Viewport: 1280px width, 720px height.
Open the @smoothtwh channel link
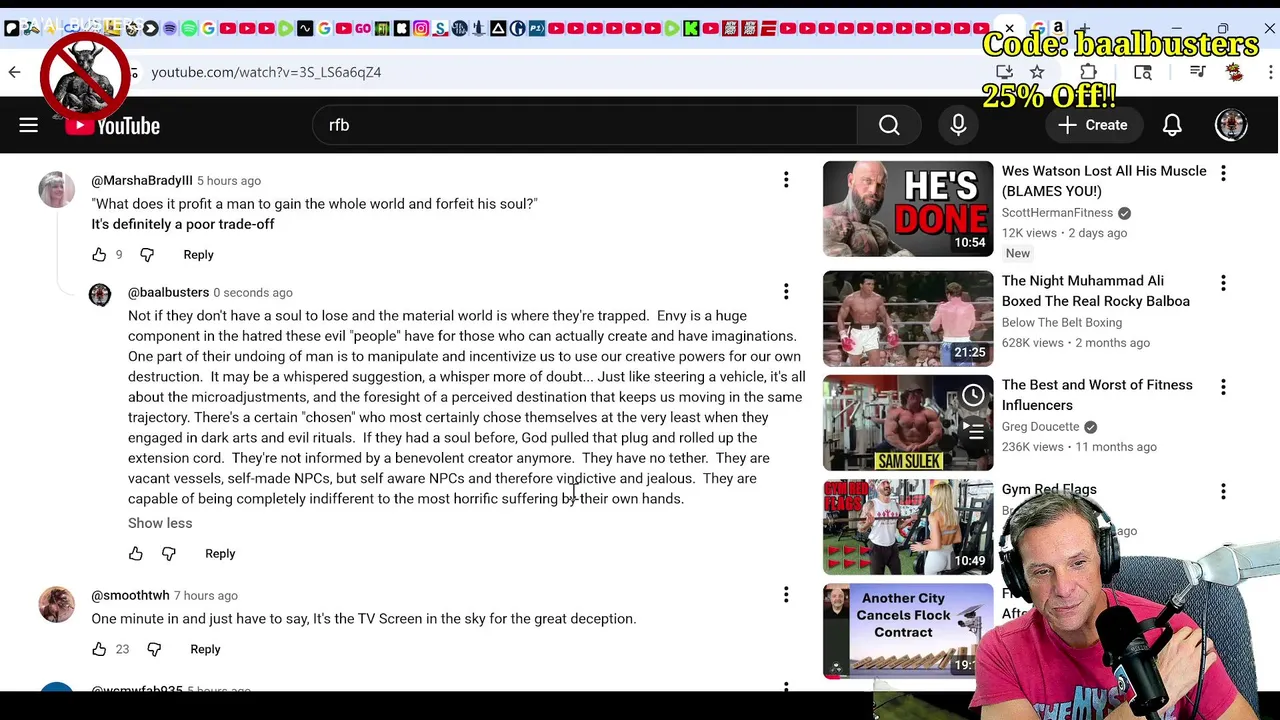(130, 595)
